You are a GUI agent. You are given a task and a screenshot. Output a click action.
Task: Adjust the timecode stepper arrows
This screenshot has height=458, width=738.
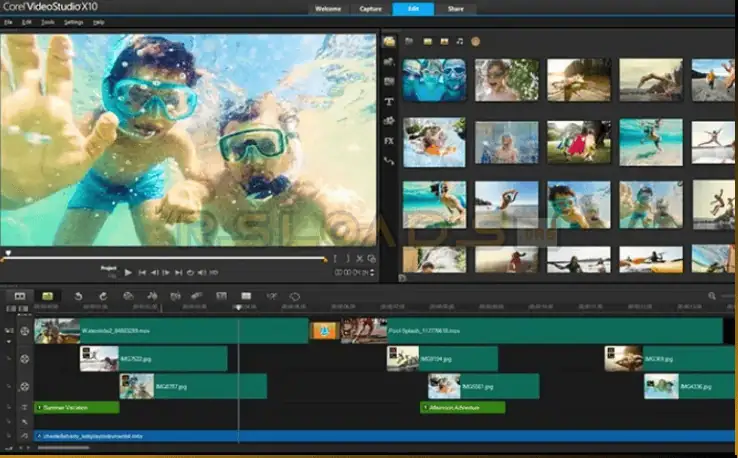click(372, 273)
